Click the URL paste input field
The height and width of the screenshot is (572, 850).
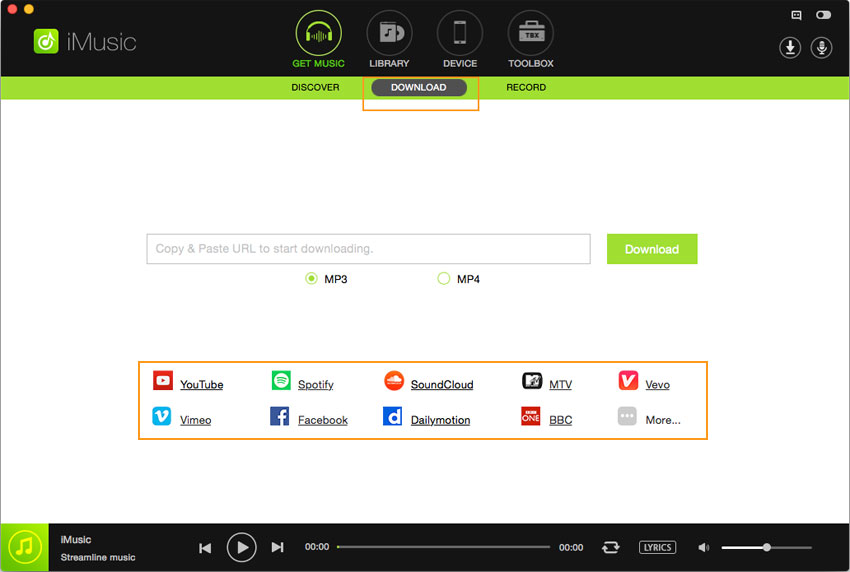(x=369, y=249)
